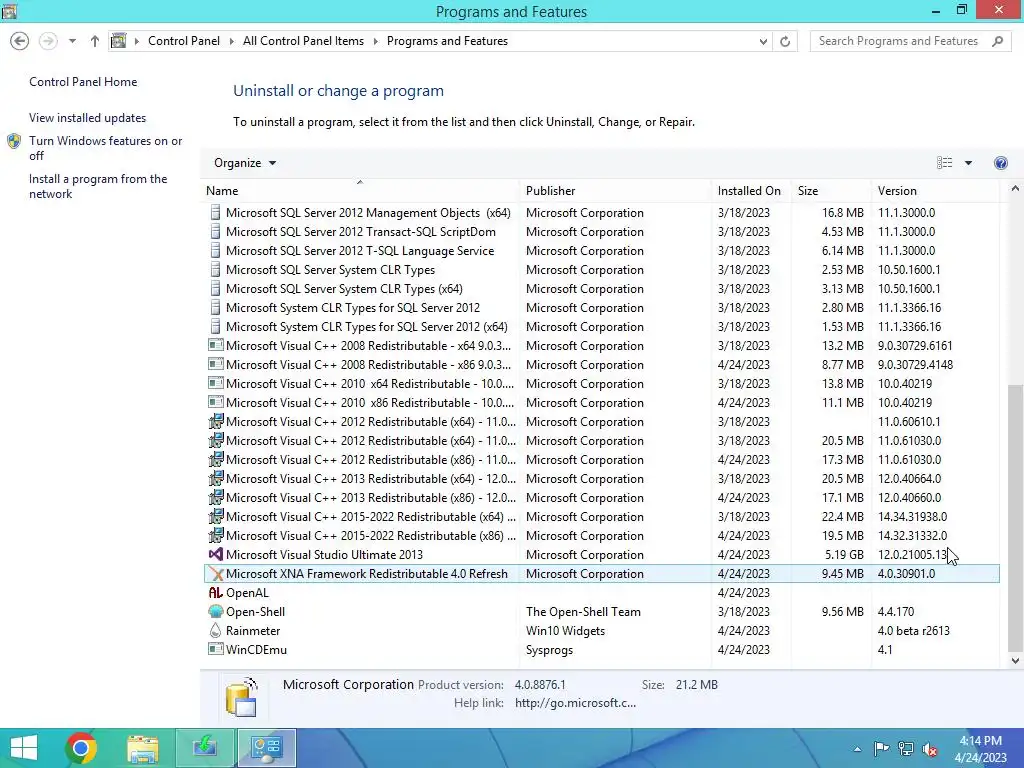The image size is (1024, 768).
Task: Click the WinCDEmu program icon
Action: click(x=216, y=649)
